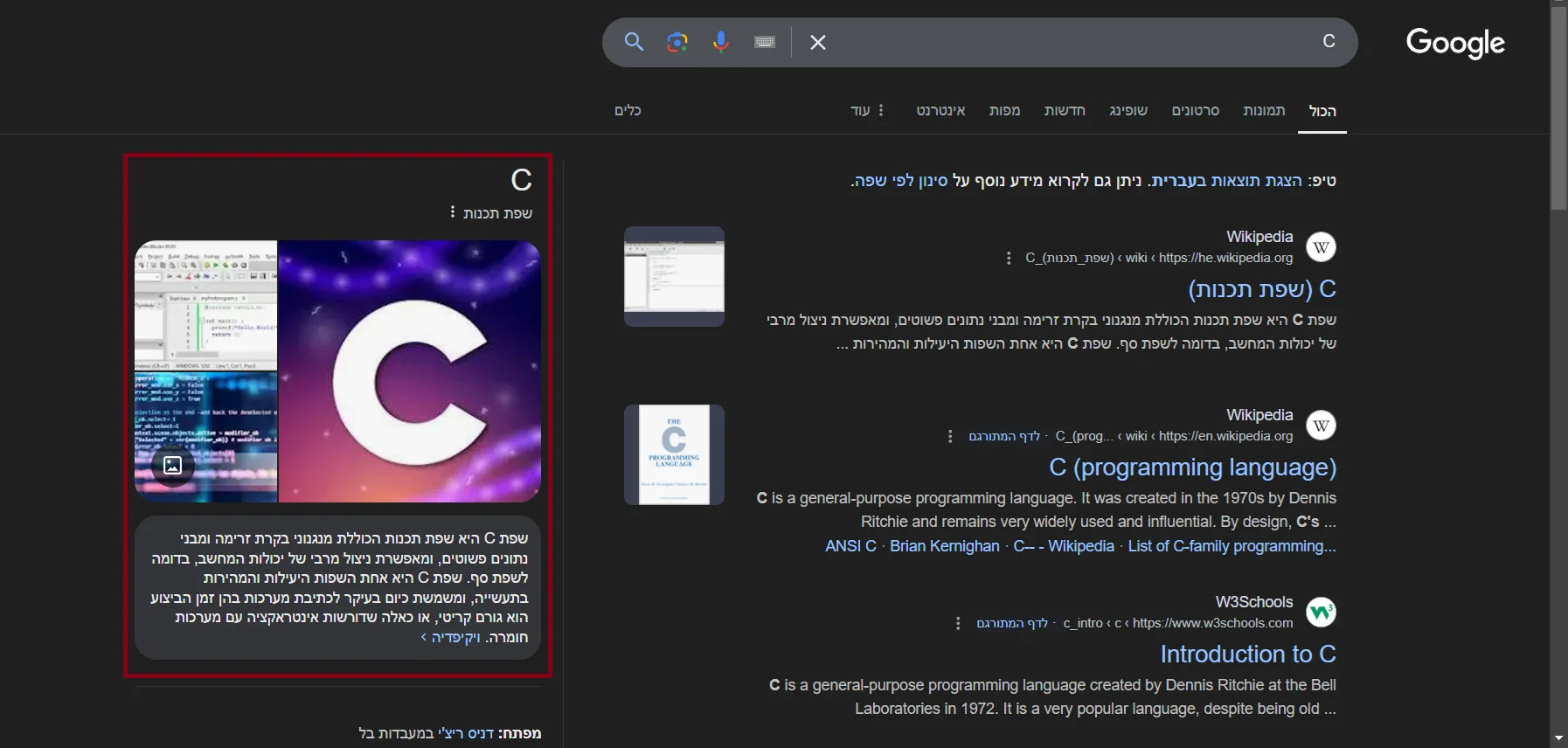The image size is (1568, 748).
Task: Open Google Lens image search
Action: [x=677, y=42]
